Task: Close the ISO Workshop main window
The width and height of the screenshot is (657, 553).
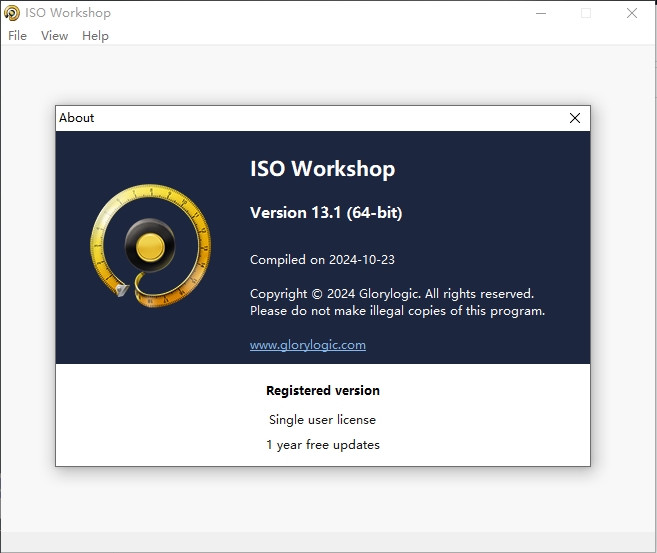Action: 632,13
